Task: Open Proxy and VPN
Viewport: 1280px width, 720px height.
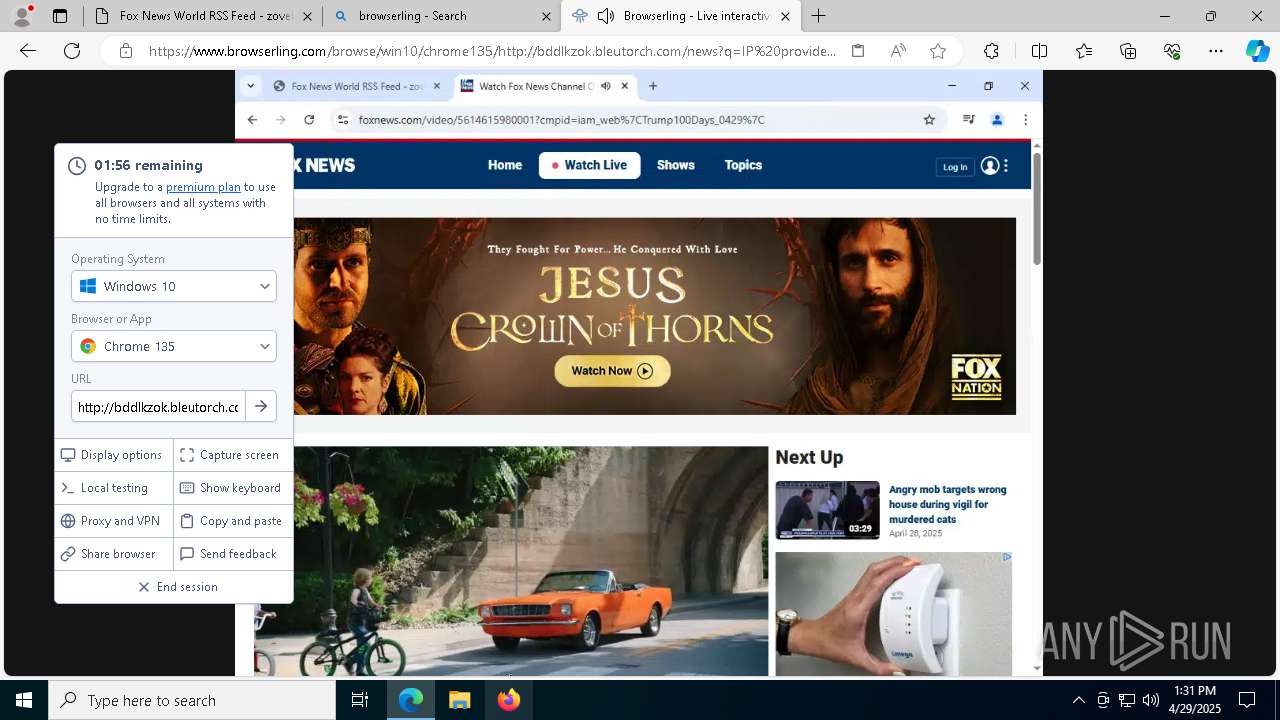Action: pyautogui.click(x=114, y=521)
